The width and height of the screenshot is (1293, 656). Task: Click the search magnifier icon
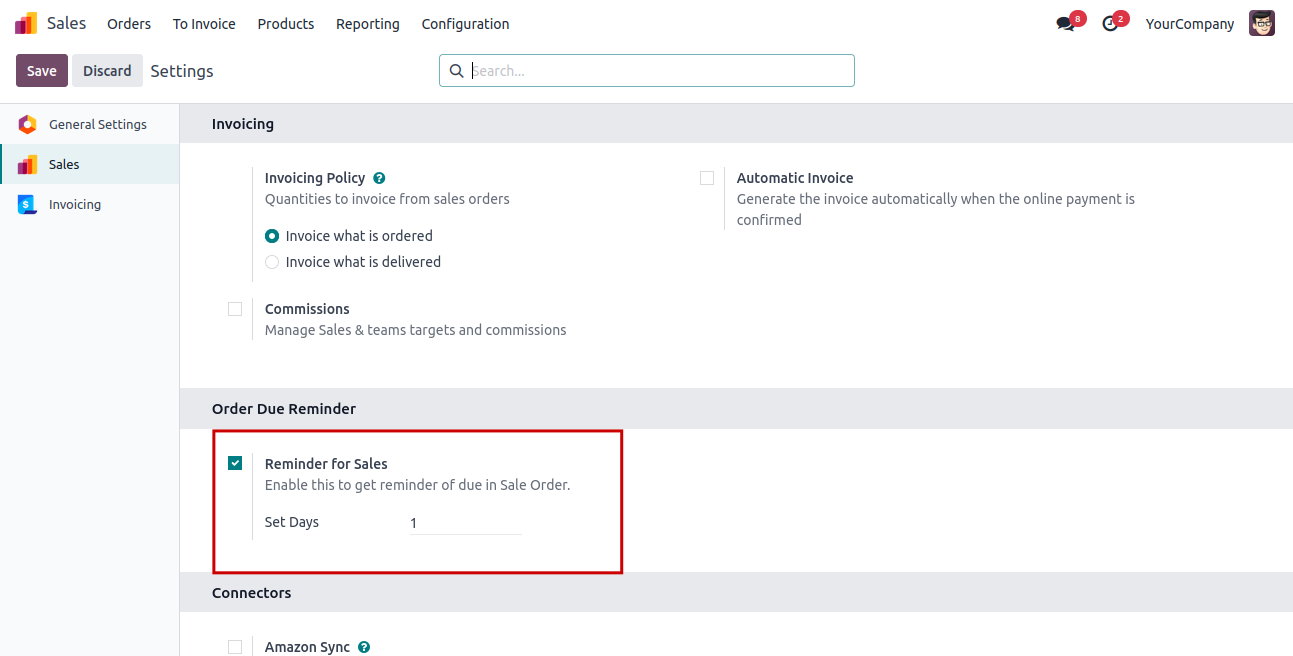[456, 71]
